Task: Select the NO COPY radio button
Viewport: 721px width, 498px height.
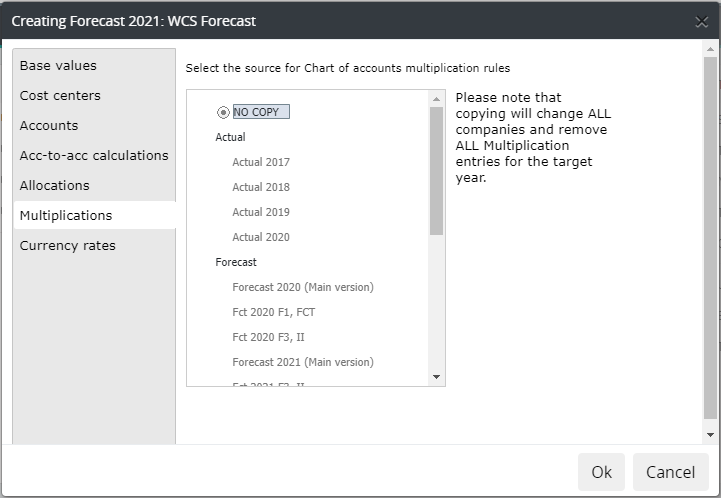Action: pyautogui.click(x=223, y=112)
